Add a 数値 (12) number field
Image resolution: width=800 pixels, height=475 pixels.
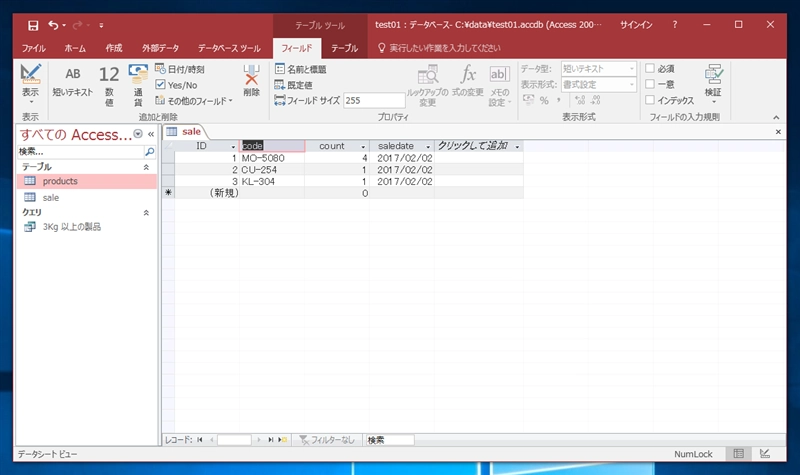click(109, 85)
